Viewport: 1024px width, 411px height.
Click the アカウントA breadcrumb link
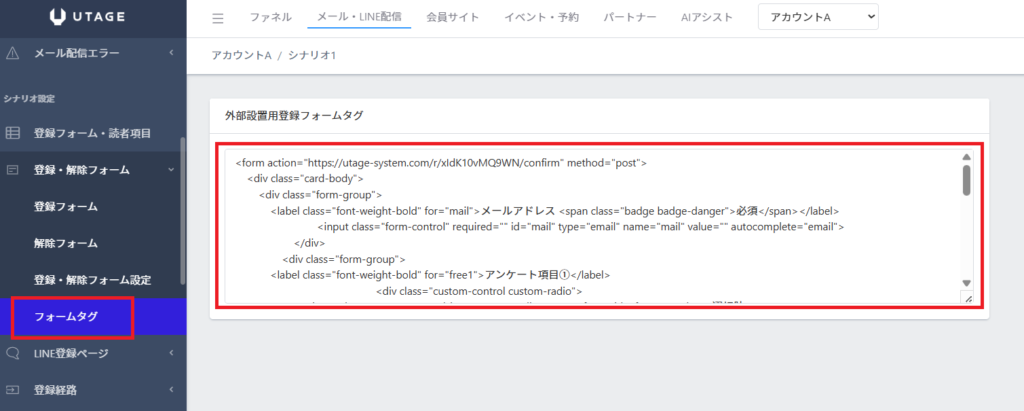pos(238,55)
